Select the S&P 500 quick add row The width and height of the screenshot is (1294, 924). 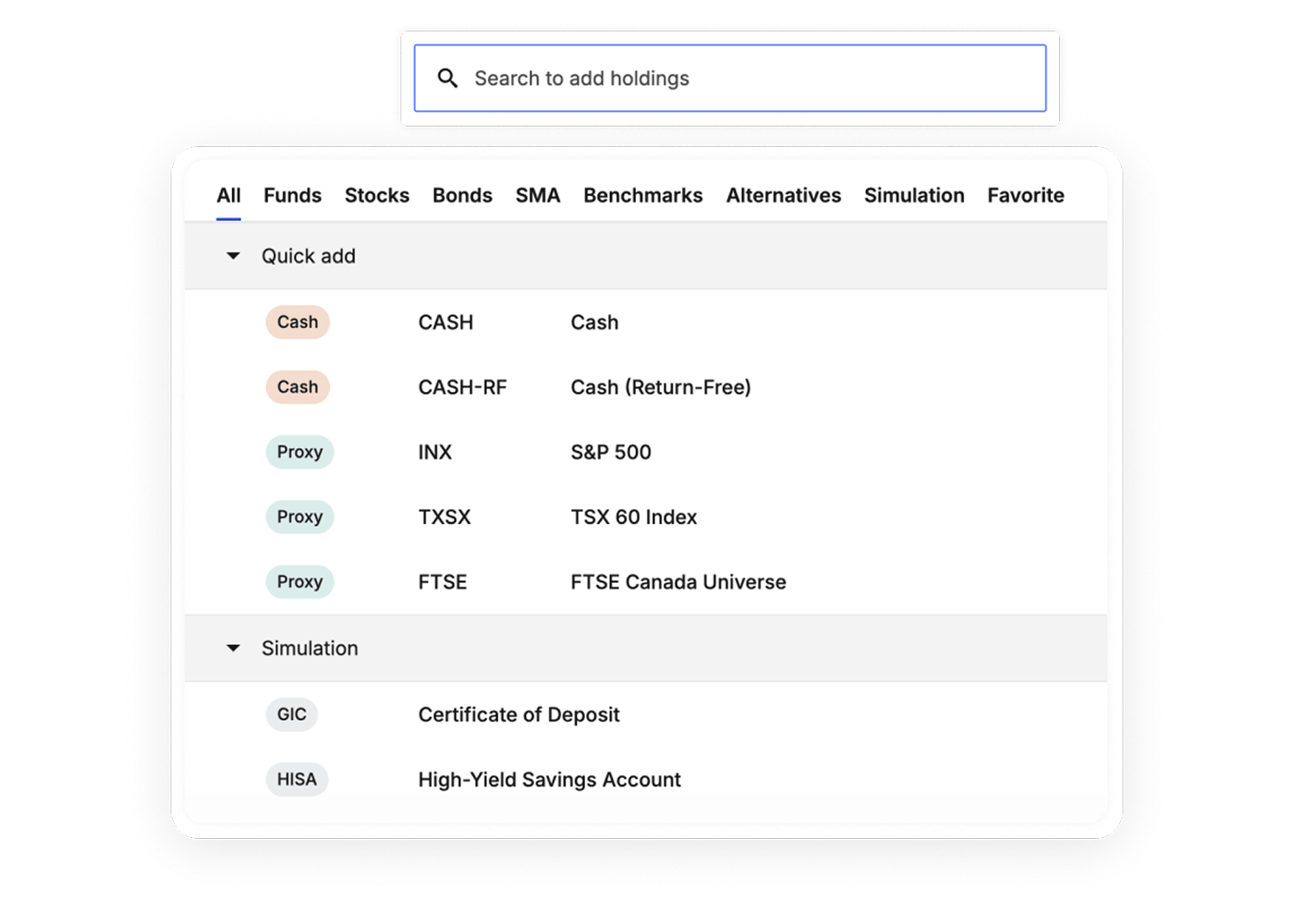coord(610,452)
